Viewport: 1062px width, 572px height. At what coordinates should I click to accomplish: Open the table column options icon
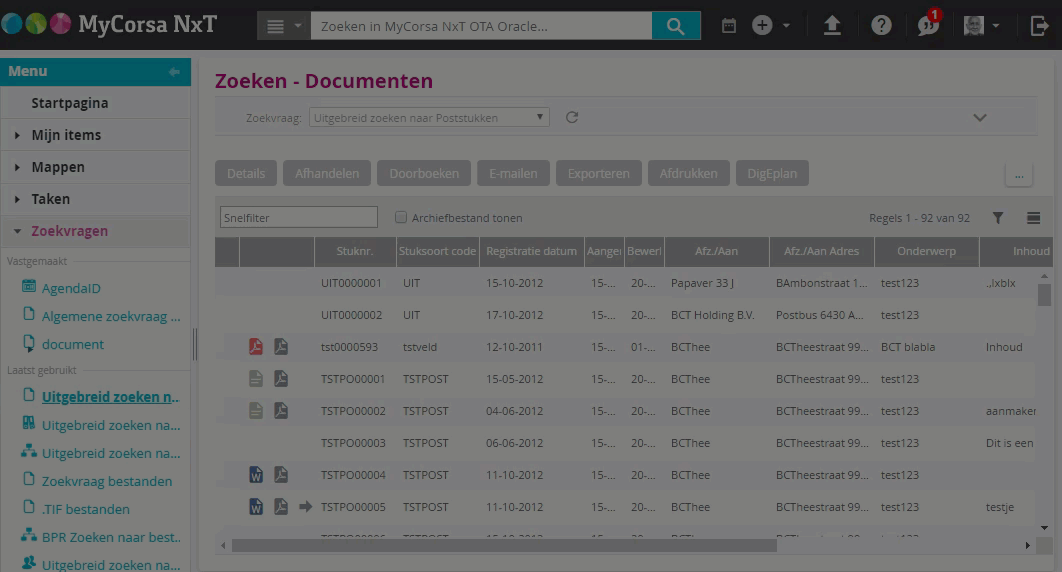[1033, 218]
